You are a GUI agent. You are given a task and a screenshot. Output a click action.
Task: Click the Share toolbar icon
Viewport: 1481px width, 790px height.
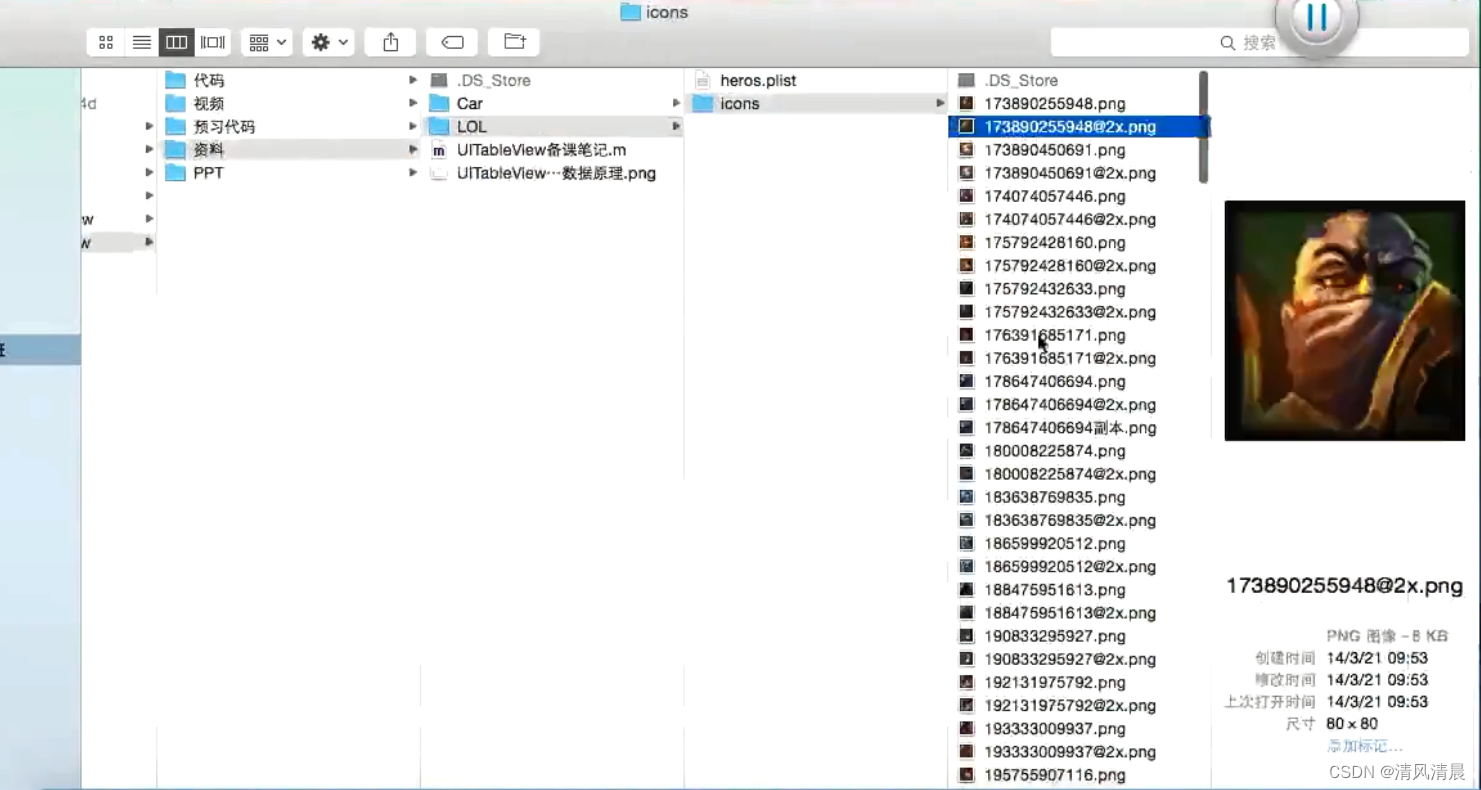(391, 42)
